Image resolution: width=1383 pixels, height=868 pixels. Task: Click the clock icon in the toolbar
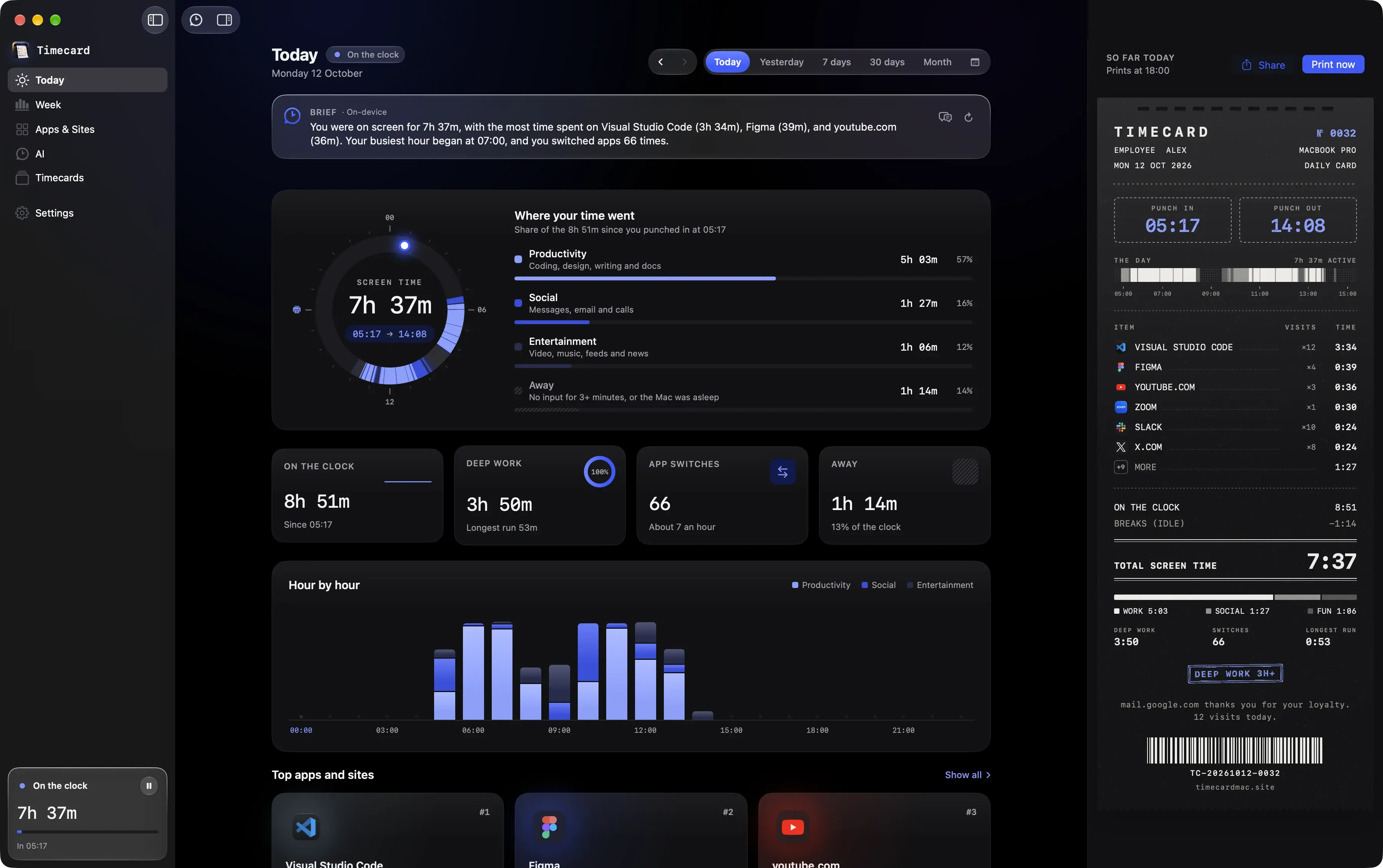(196, 20)
